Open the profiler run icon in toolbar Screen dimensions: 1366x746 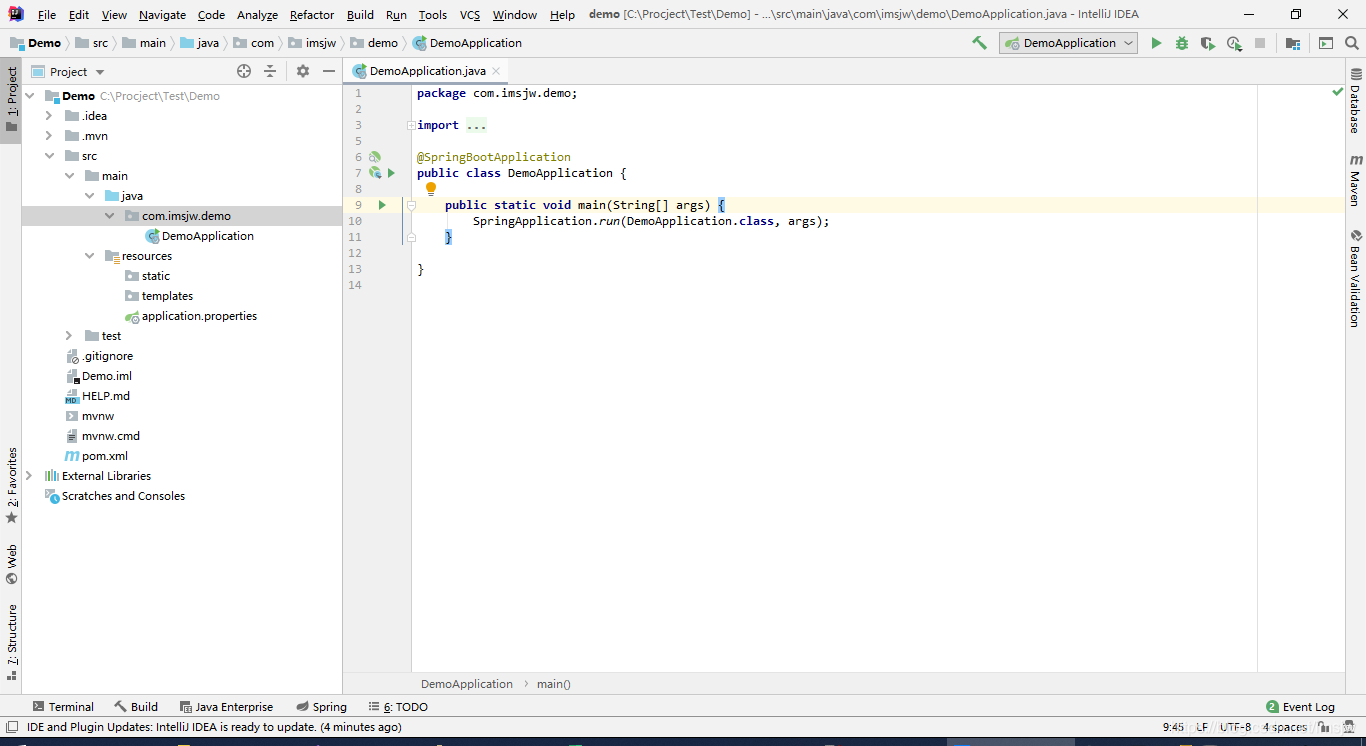[x=1234, y=43]
